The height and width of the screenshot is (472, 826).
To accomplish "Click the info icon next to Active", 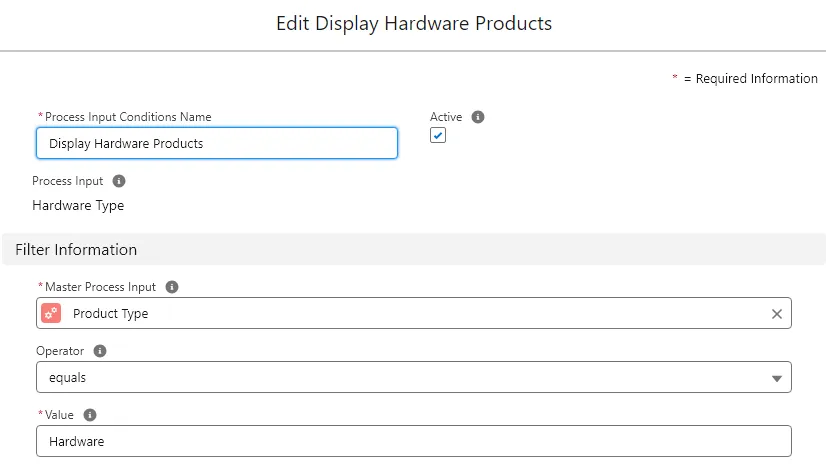I will [x=478, y=117].
